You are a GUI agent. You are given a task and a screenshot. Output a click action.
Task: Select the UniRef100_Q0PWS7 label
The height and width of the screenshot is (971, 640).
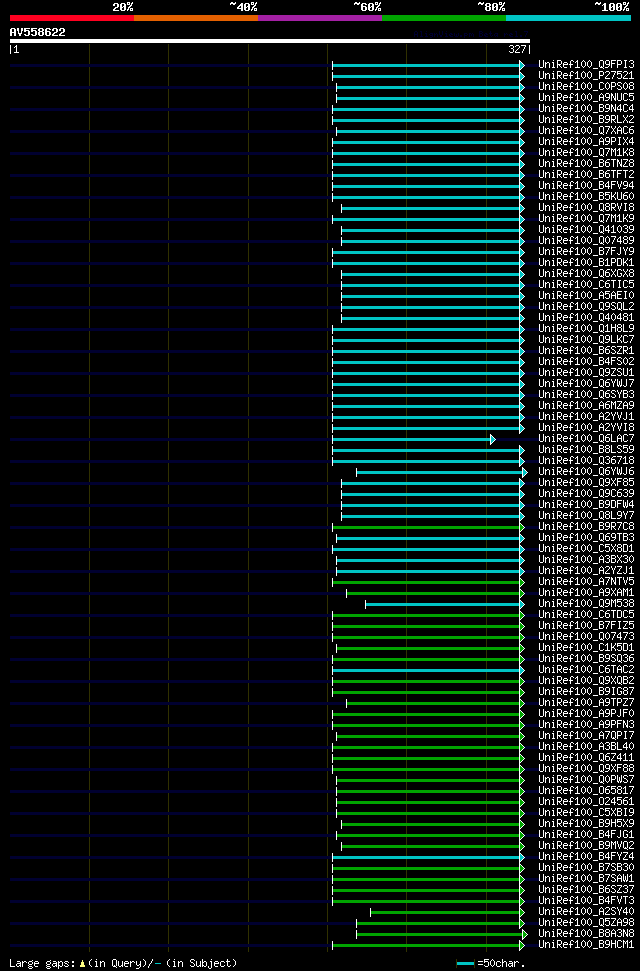click(x=586, y=780)
